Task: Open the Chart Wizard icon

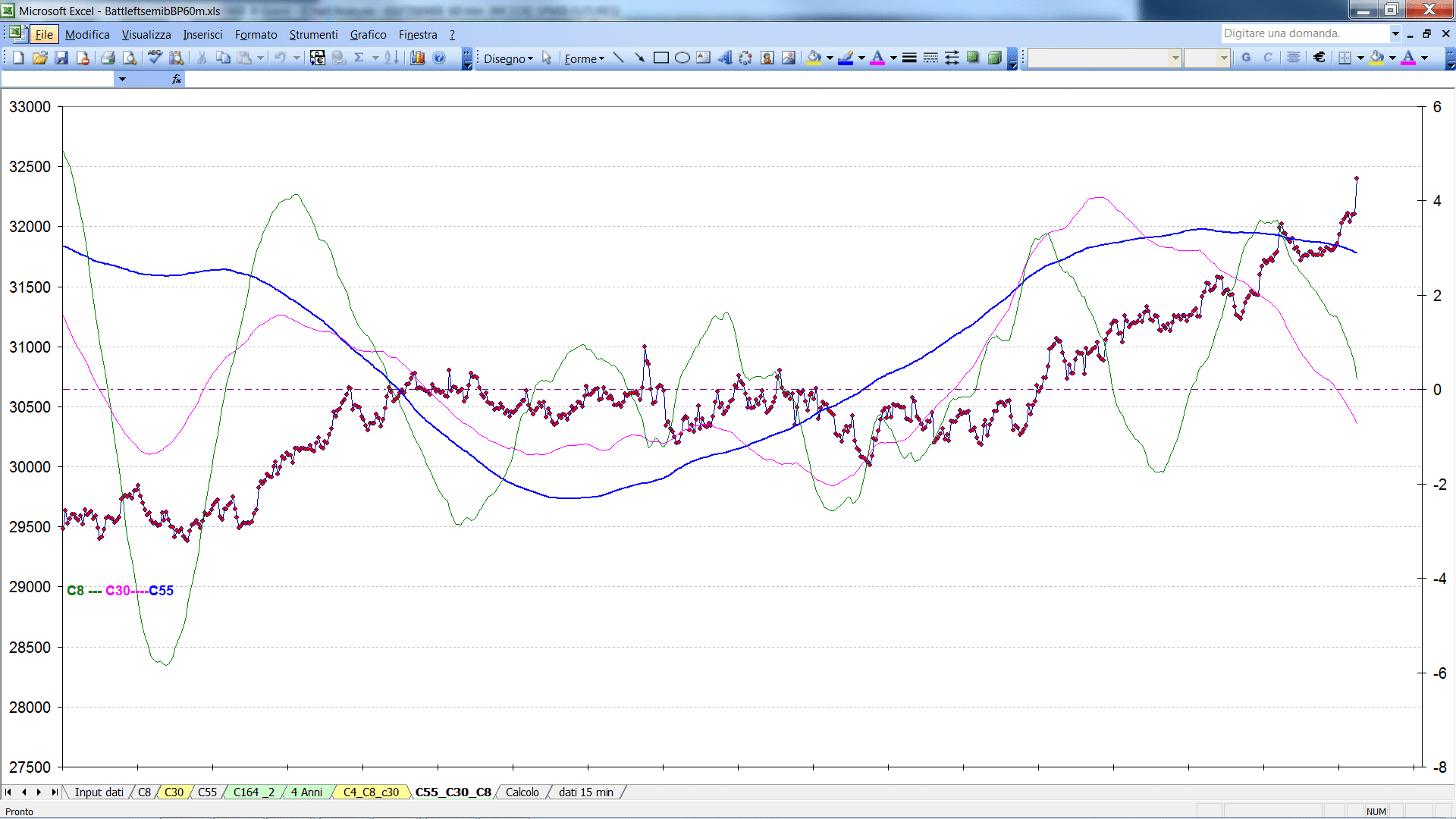Action: click(418, 58)
